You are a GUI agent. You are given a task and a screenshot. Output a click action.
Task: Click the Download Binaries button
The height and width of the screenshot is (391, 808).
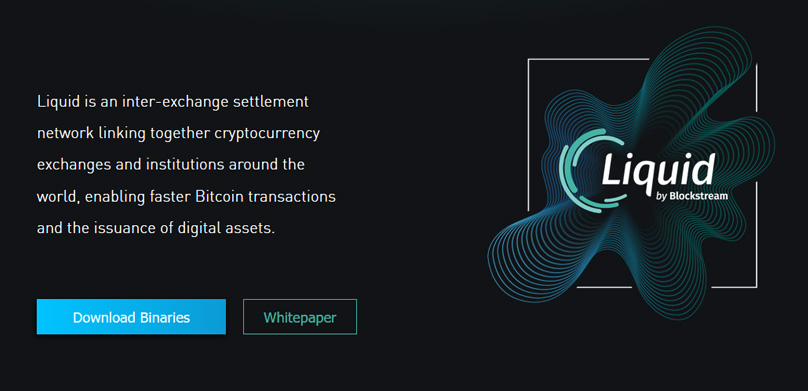point(131,317)
